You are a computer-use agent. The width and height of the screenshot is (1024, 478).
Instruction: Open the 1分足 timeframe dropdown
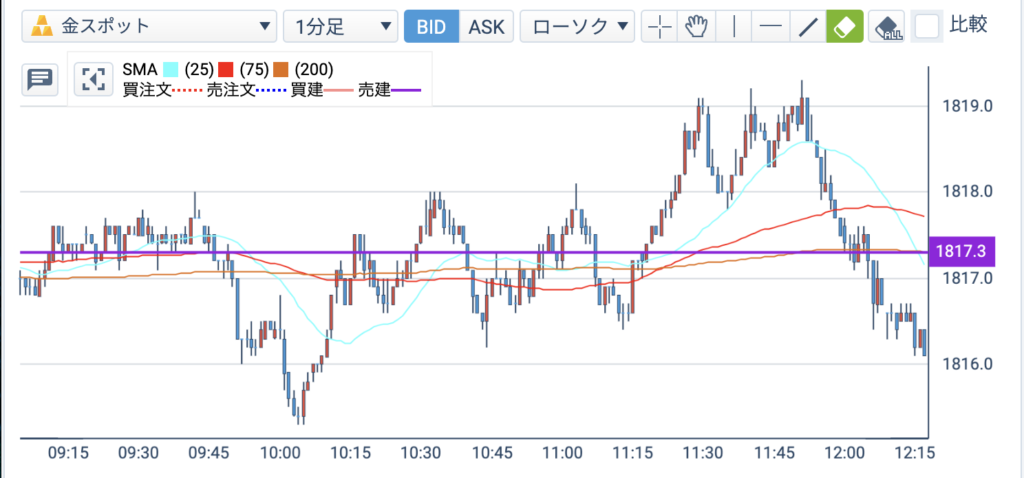tap(340, 27)
